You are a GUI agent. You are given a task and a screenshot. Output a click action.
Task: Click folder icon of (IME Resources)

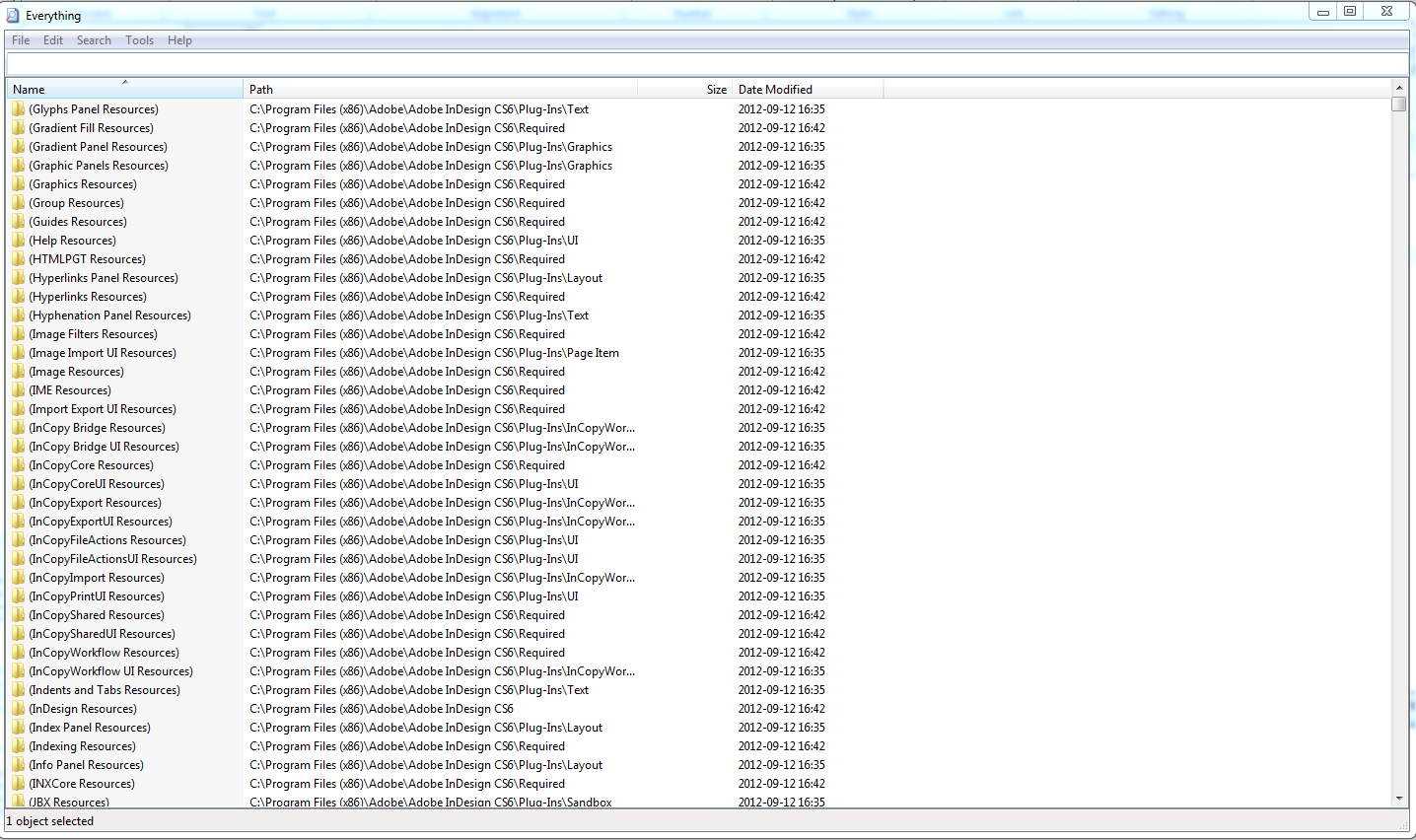point(19,390)
